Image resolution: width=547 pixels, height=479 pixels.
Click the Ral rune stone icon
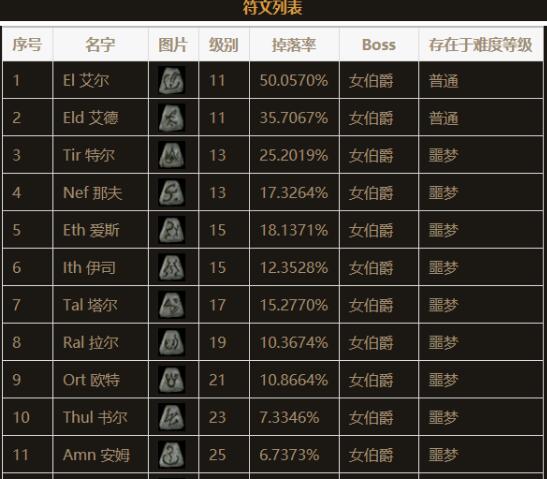tap(172, 342)
